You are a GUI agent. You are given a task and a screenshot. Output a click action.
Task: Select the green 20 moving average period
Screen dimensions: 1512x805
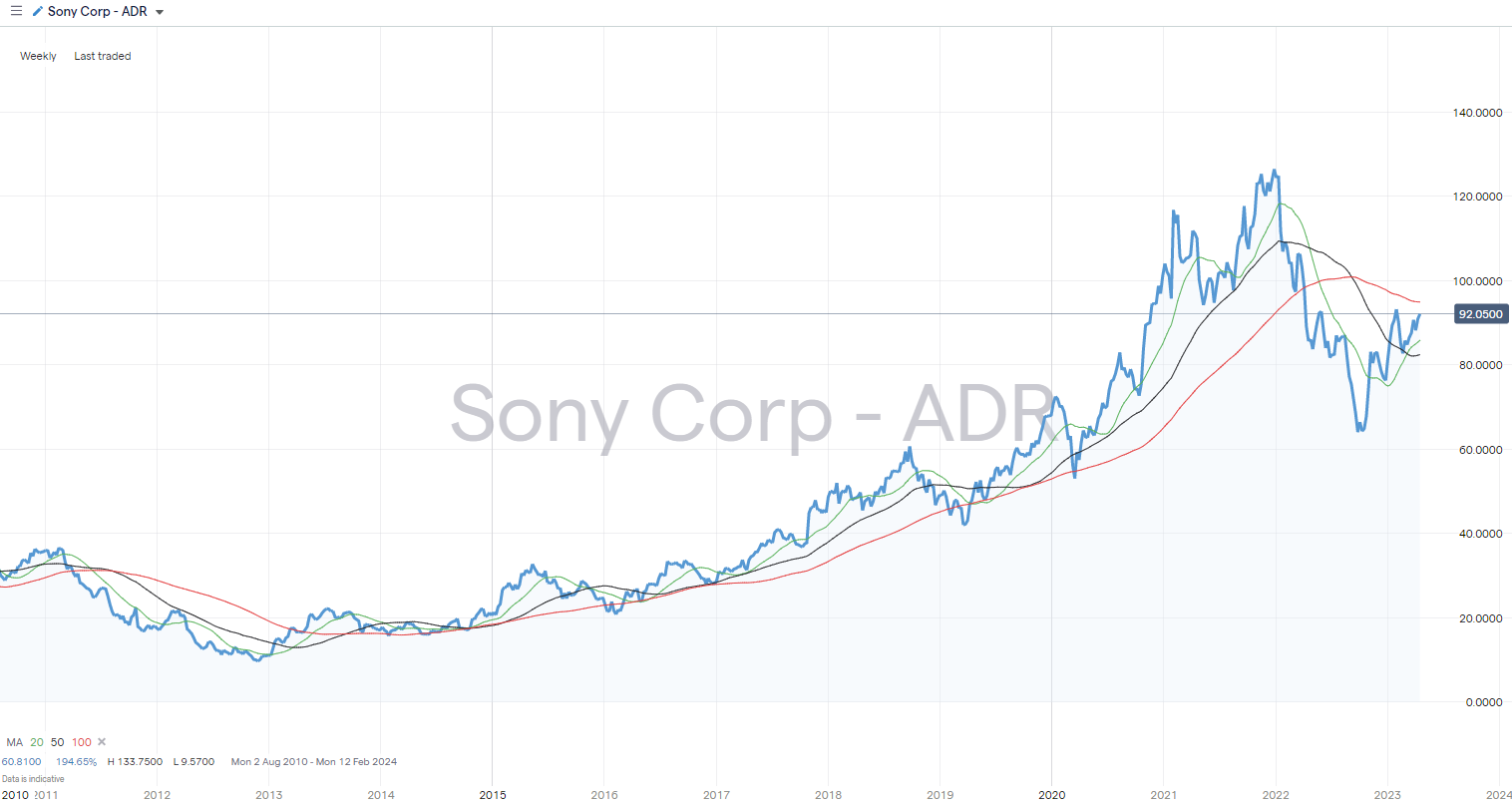(37, 742)
